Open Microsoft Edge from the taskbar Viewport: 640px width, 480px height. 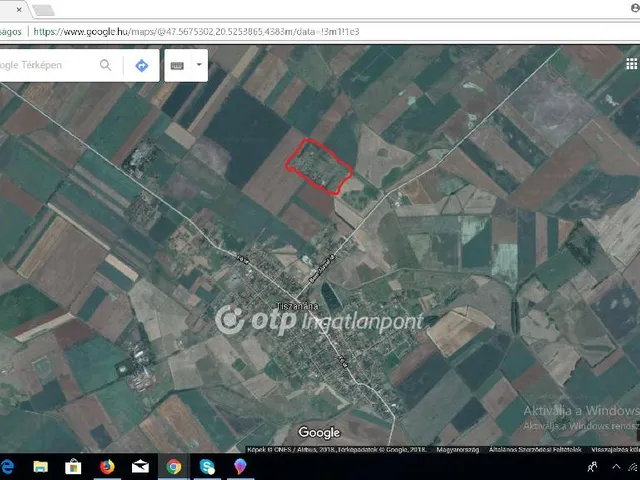pos(8,467)
